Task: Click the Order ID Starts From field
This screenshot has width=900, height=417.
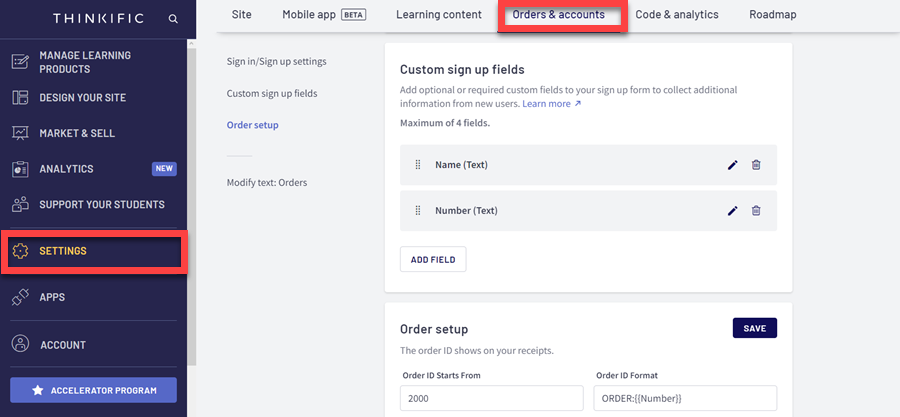Action: [x=491, y=398]
